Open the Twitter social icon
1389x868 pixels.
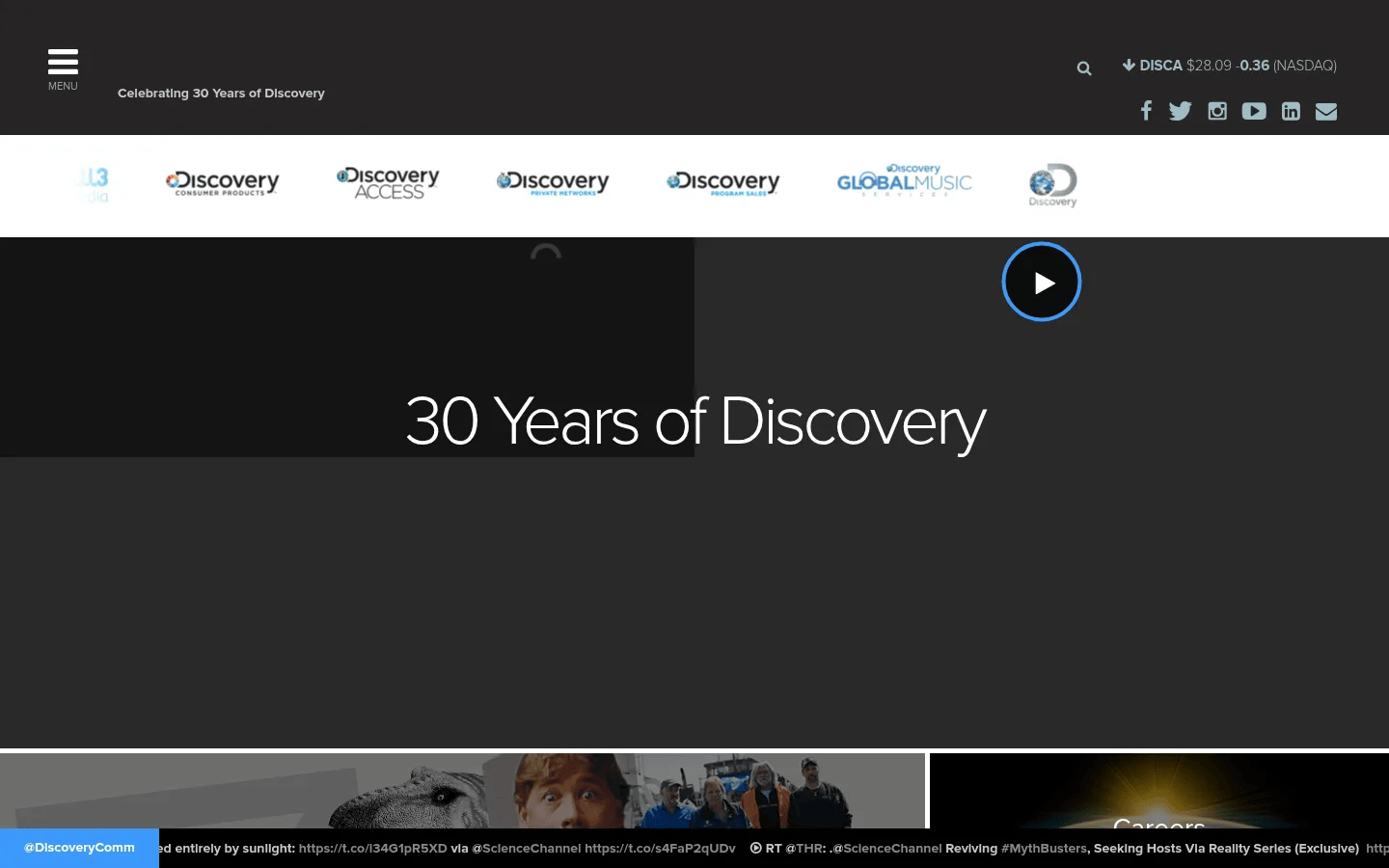(1180, 111)
